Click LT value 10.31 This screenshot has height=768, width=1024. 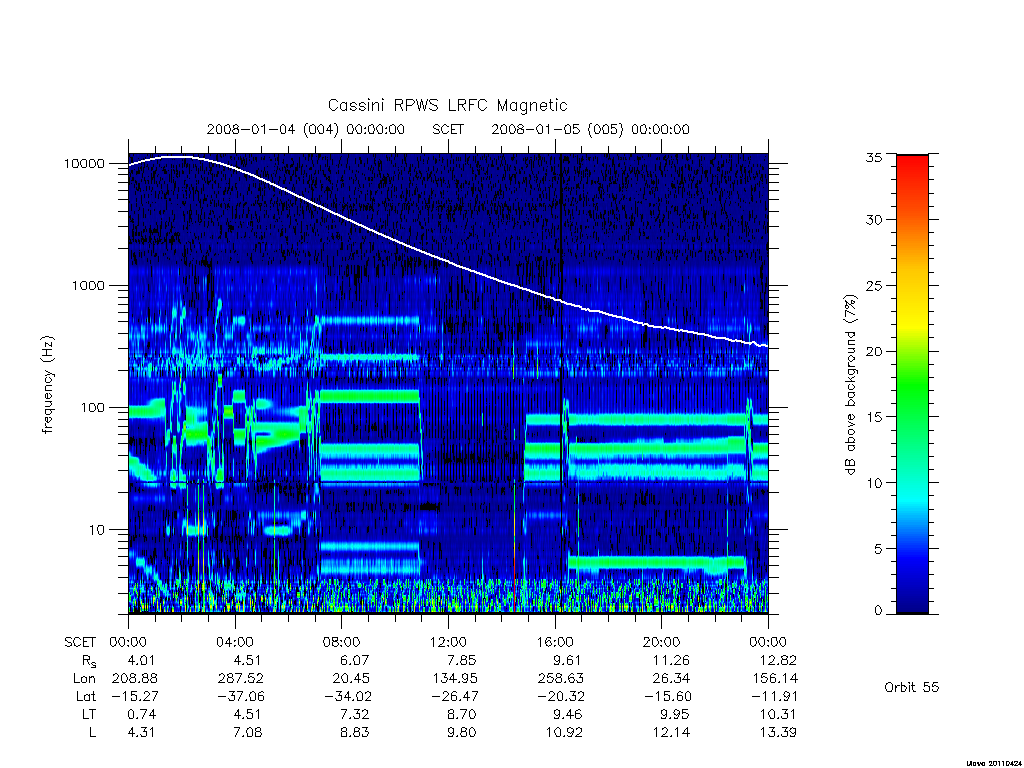coord(778,714)
